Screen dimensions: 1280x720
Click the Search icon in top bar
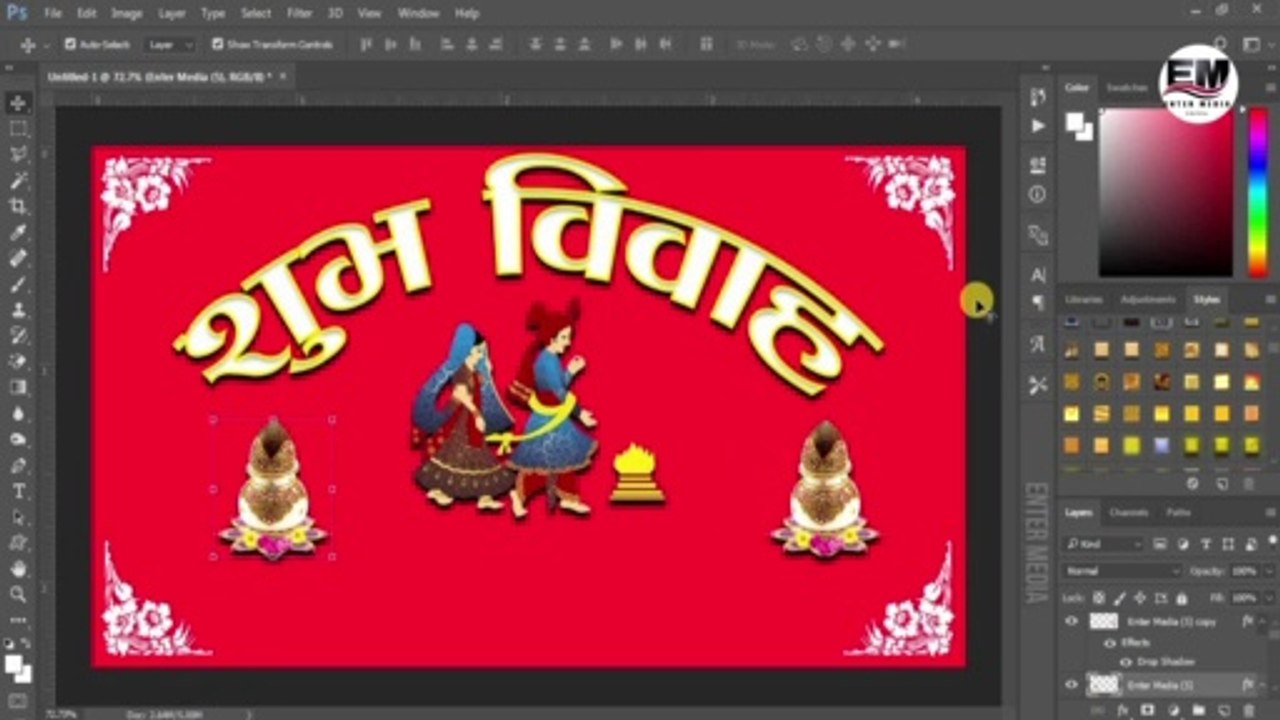[x=1220, y=44]
